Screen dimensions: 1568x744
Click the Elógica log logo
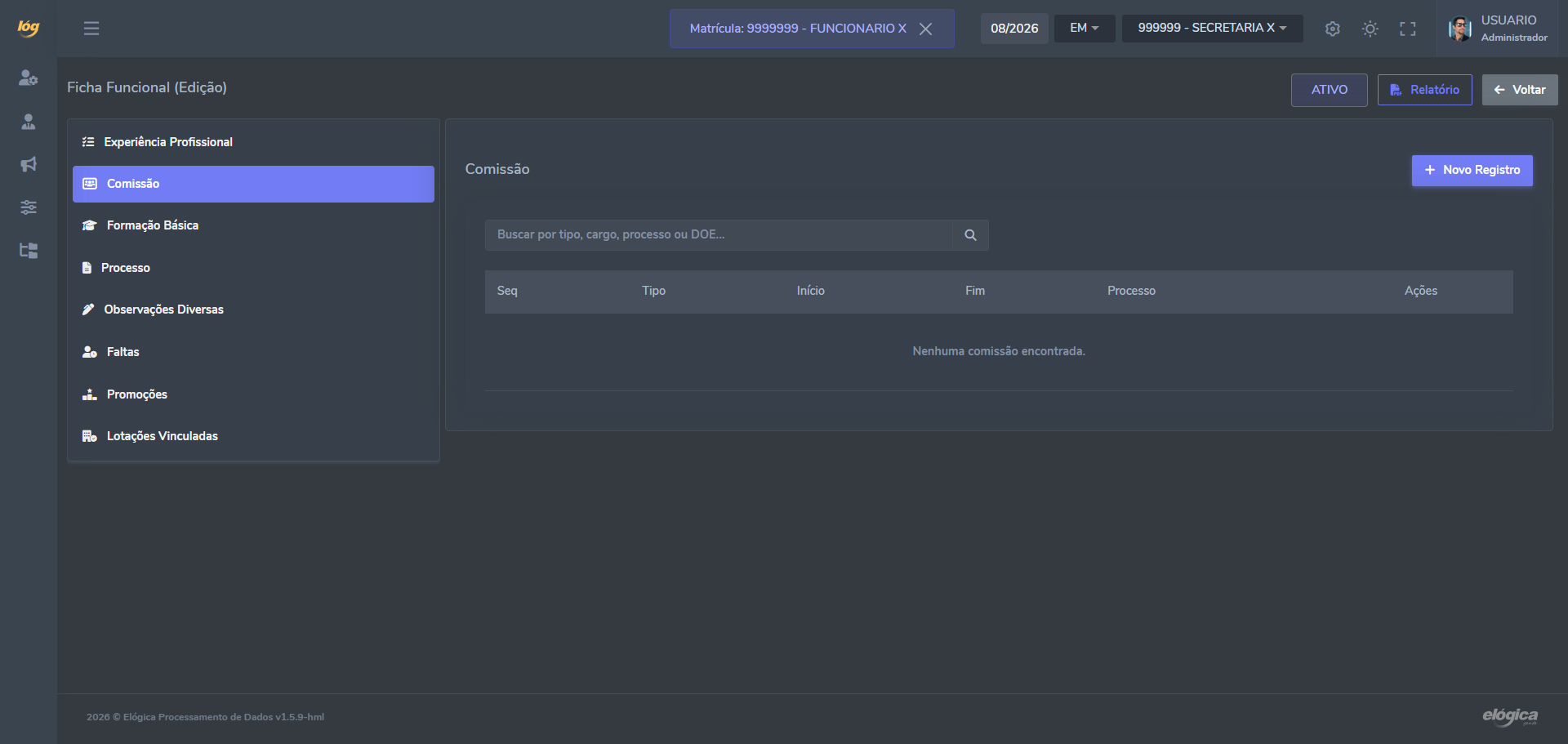coord(29,28)
